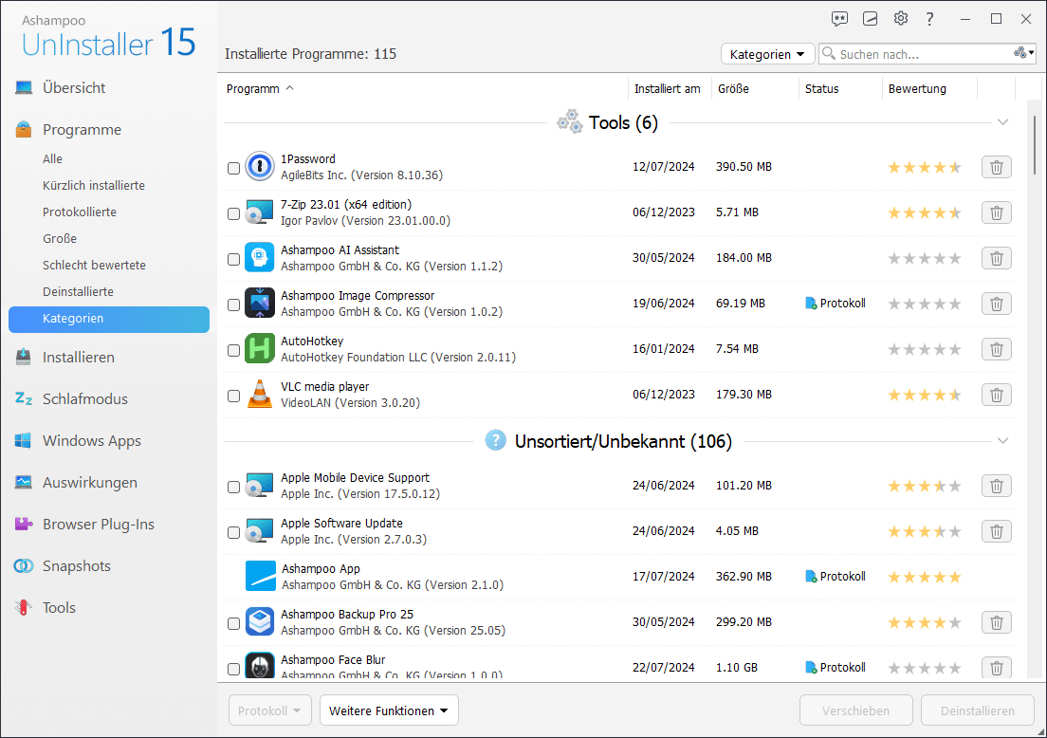Expand the Weitere Funktionen menu

coord(388,710)
